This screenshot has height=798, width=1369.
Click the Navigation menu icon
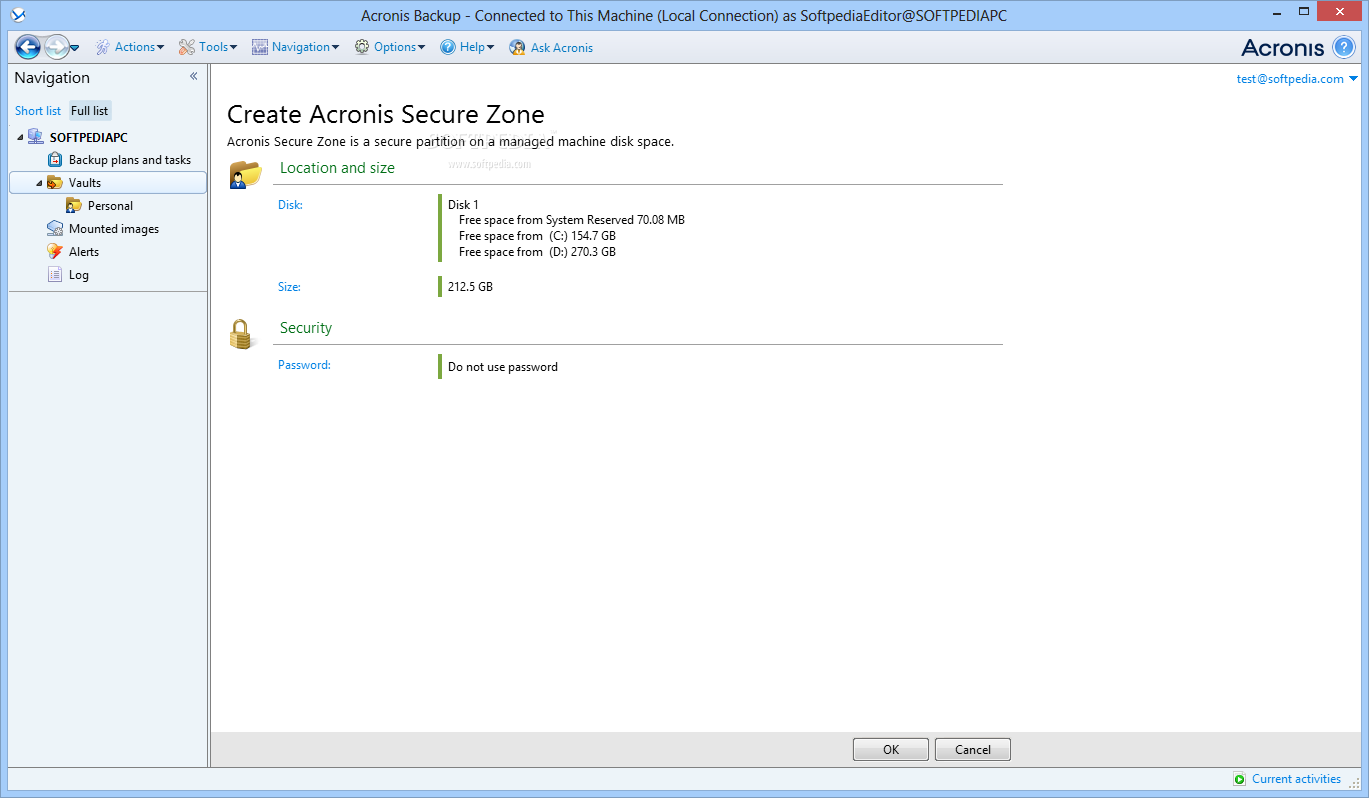click(x=260, y=47)
